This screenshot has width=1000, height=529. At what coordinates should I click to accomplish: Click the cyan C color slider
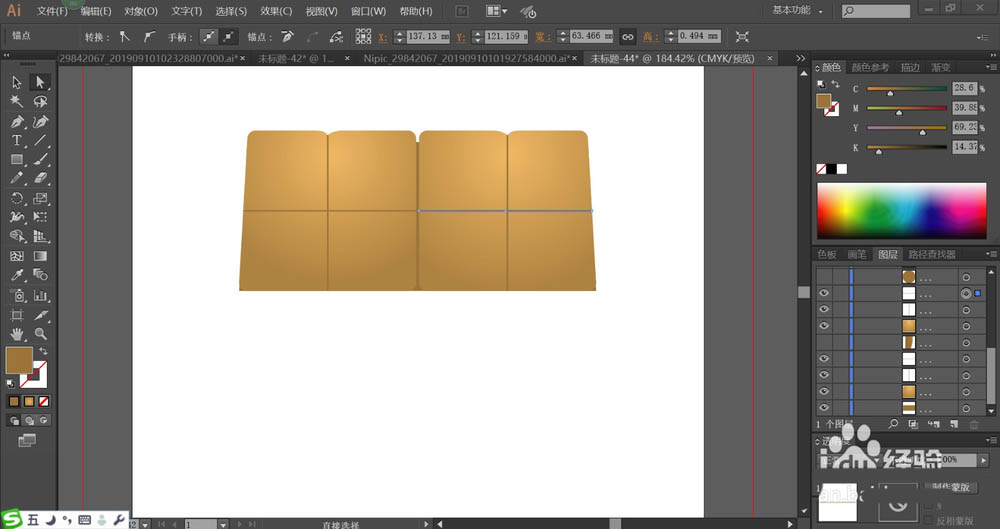coord(906,89)
